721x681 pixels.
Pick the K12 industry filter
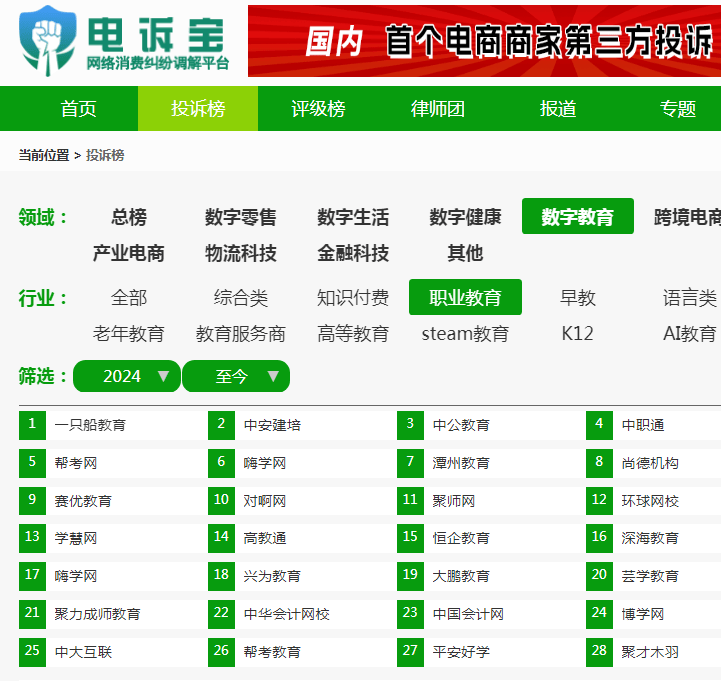pos(578,333)
